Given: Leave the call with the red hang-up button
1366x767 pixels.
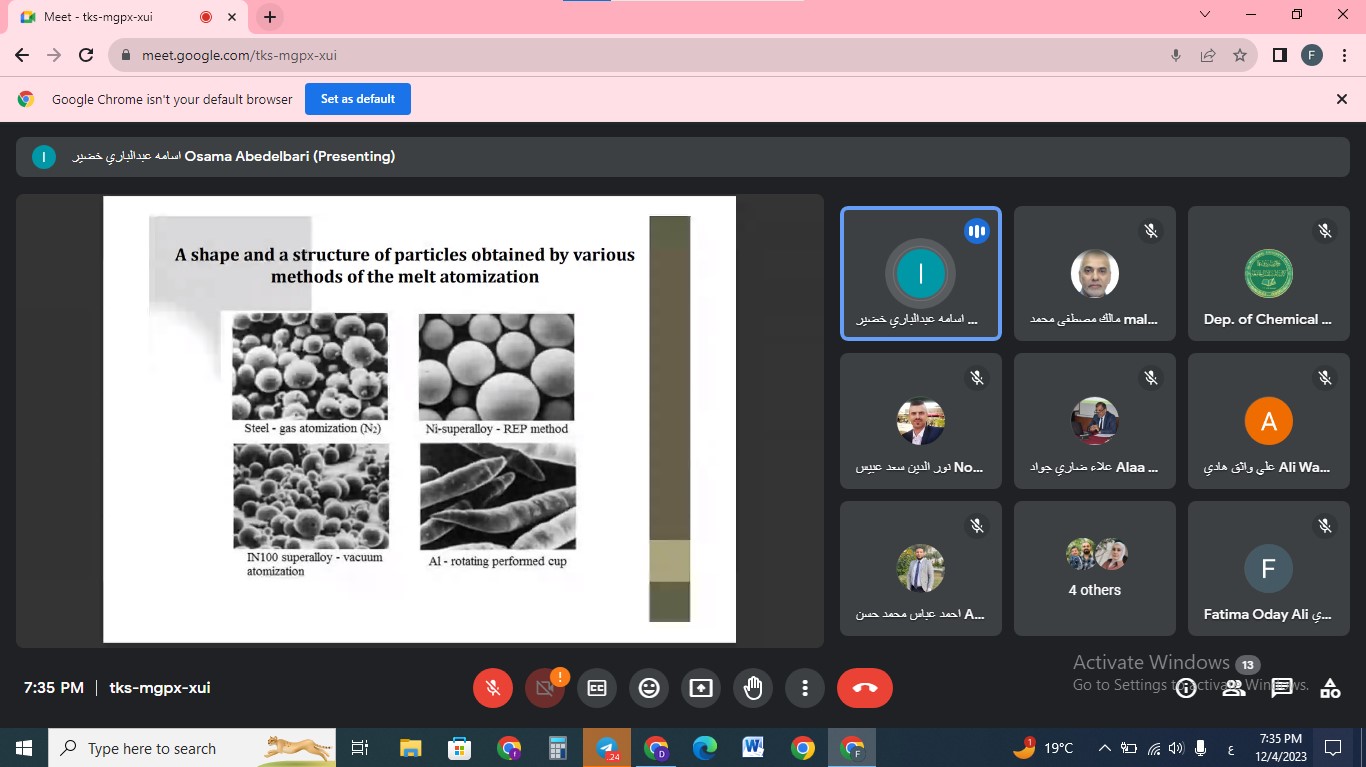Looking at the screenshot, I should [x=865, y=688].
